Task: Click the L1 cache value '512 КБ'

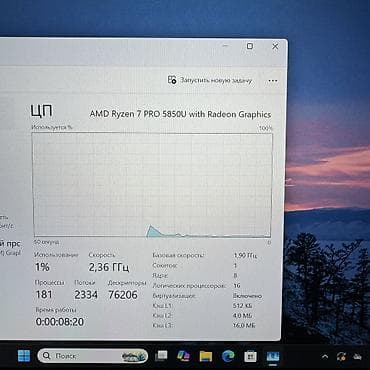Action: click(x=242, y=306)
